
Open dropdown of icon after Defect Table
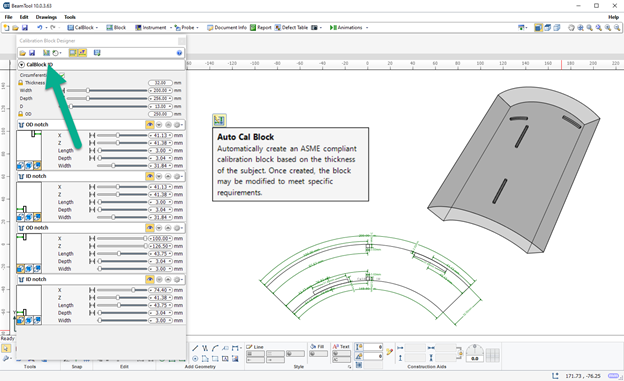click(x=321, y=28)
